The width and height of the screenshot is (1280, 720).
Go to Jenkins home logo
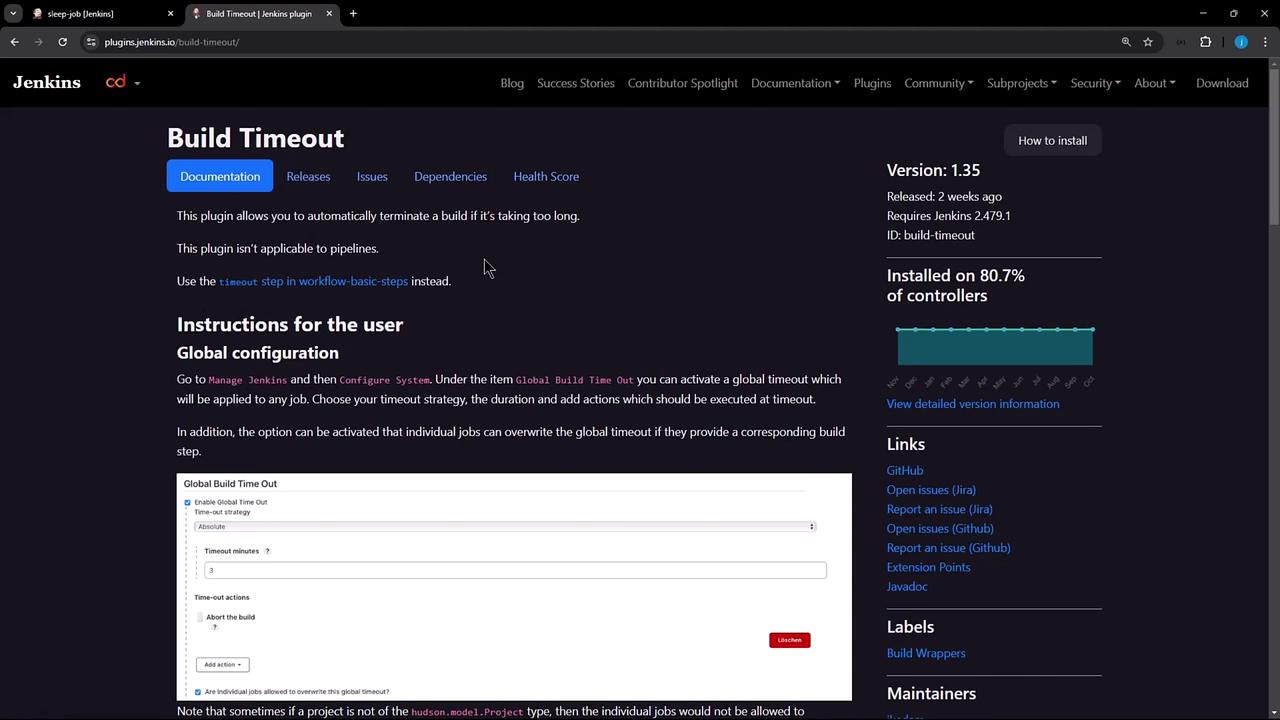point(47,83)
